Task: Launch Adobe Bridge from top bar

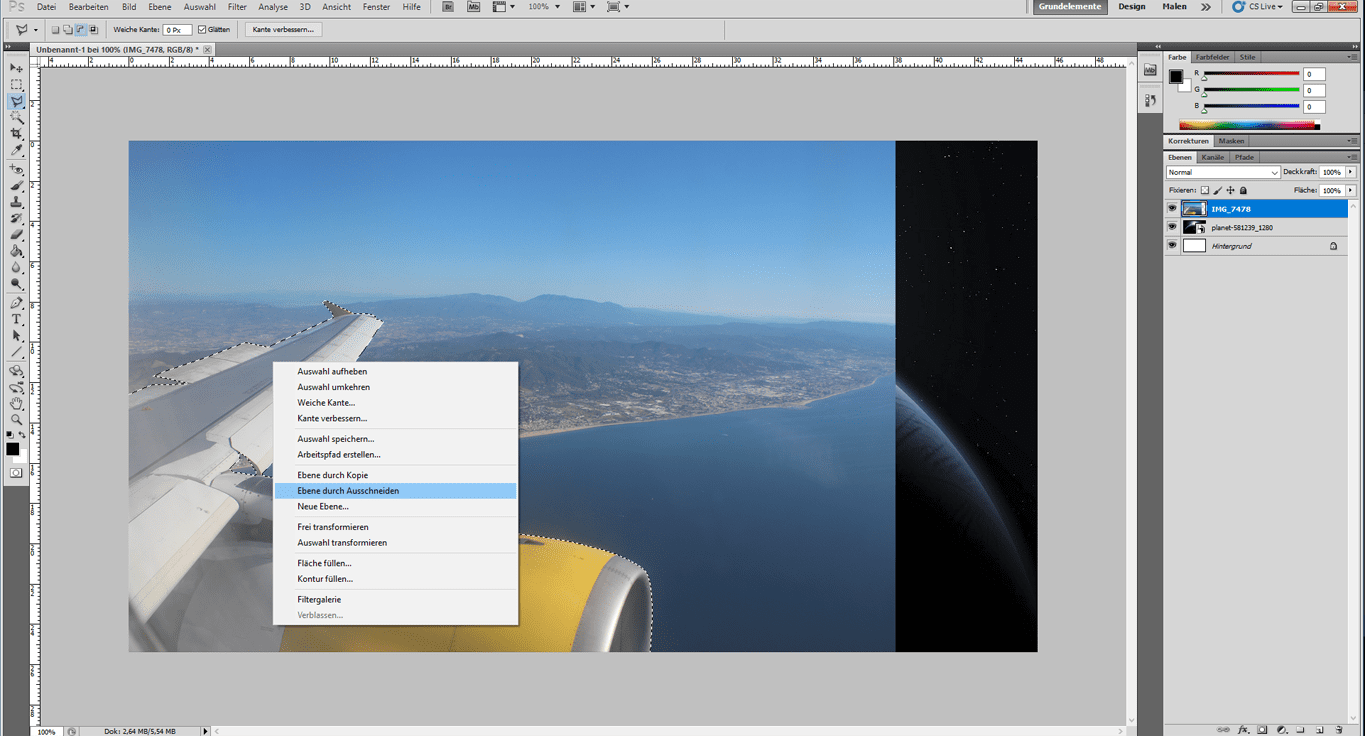Action: 448,7
